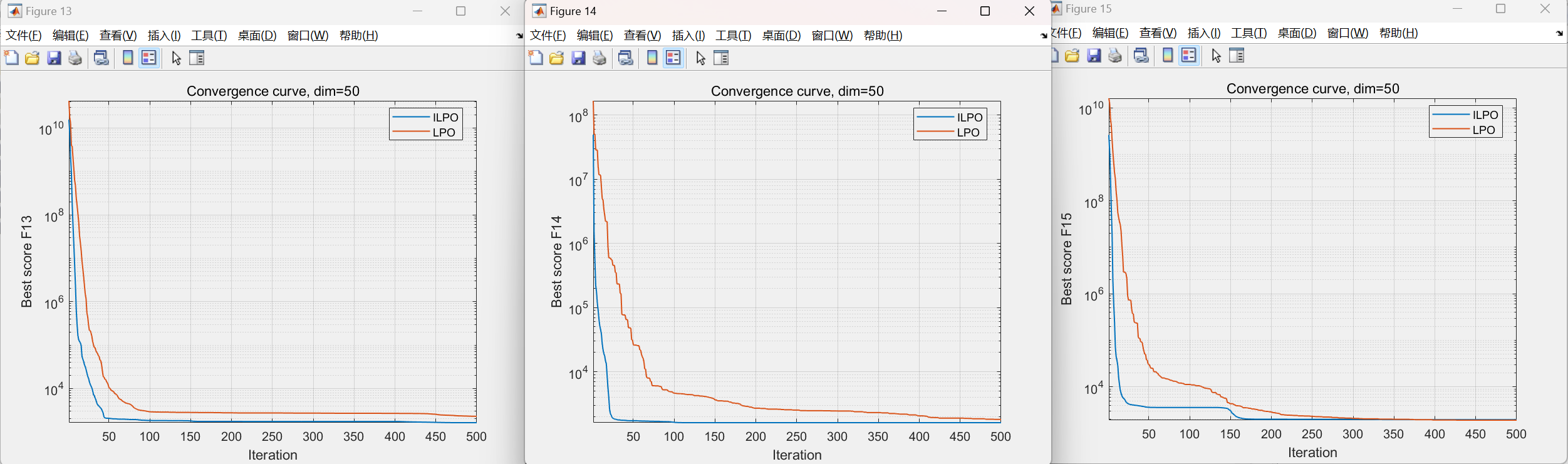Save Figure 15 using the floppy disk icon
Image resolution: width=1568 pixels, height=464 pixels.
[x=1094, y=55]
